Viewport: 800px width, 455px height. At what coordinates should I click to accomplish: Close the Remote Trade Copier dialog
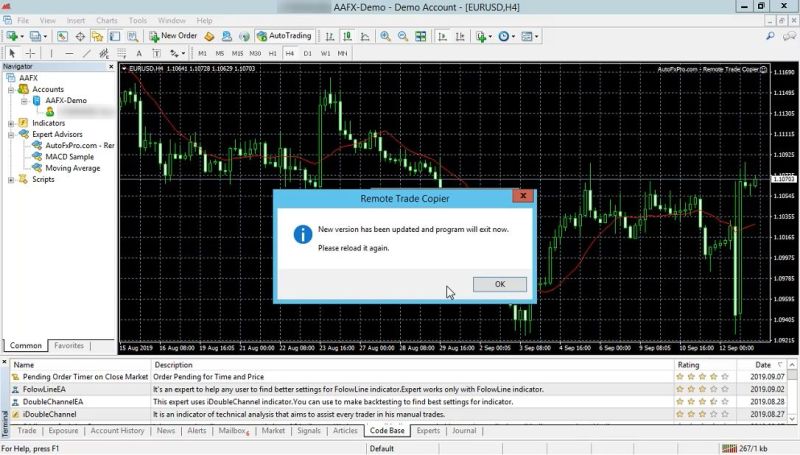(521, 198)
